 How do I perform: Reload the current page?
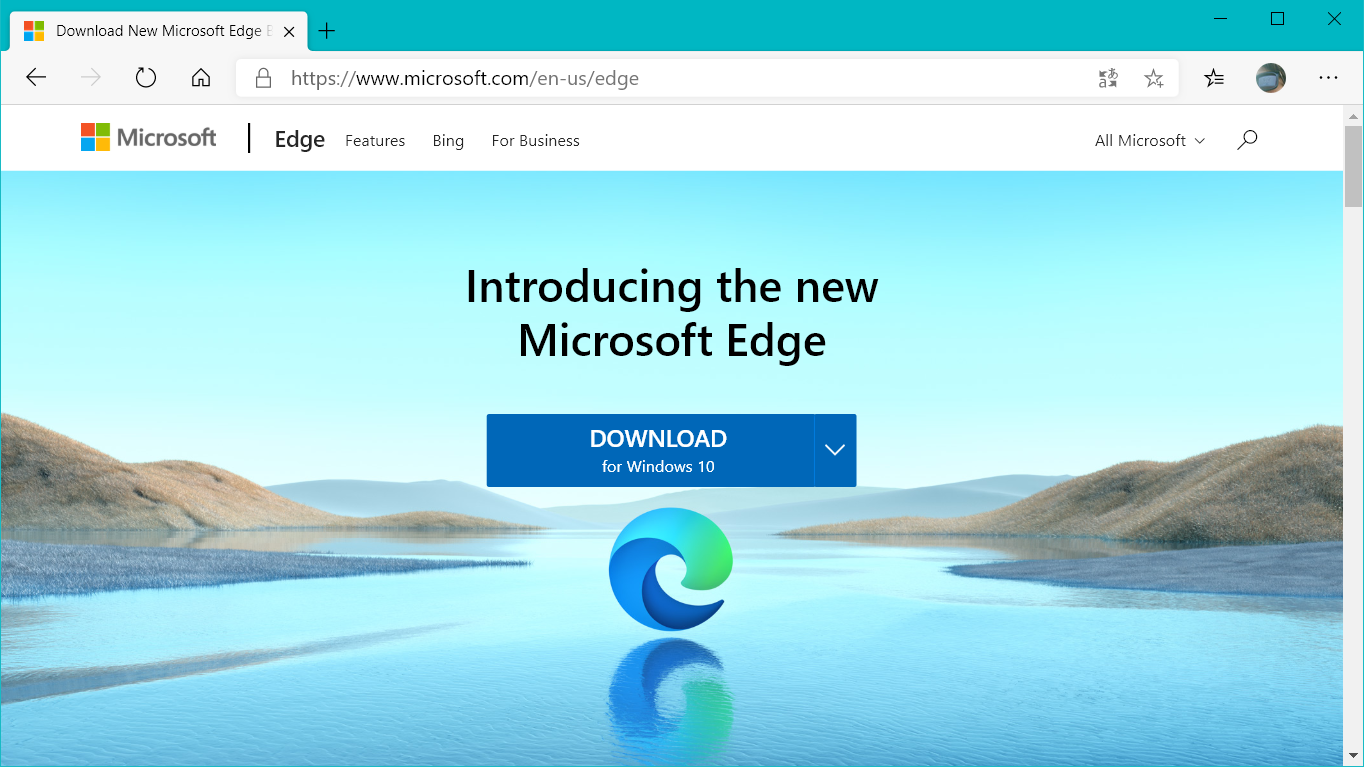point(146,78)
